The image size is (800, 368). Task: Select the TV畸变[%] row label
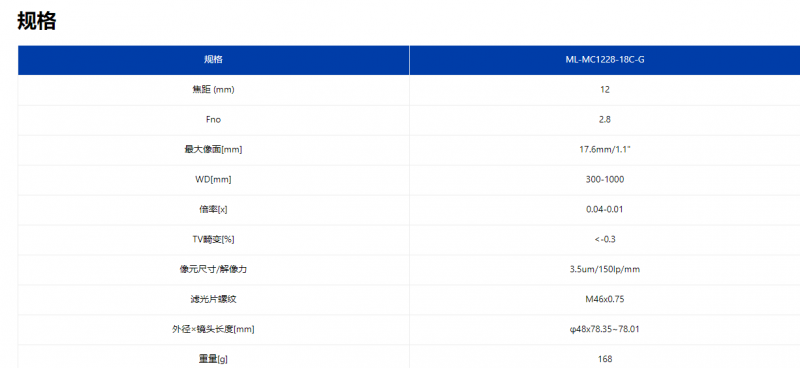(x=213, y=239)
